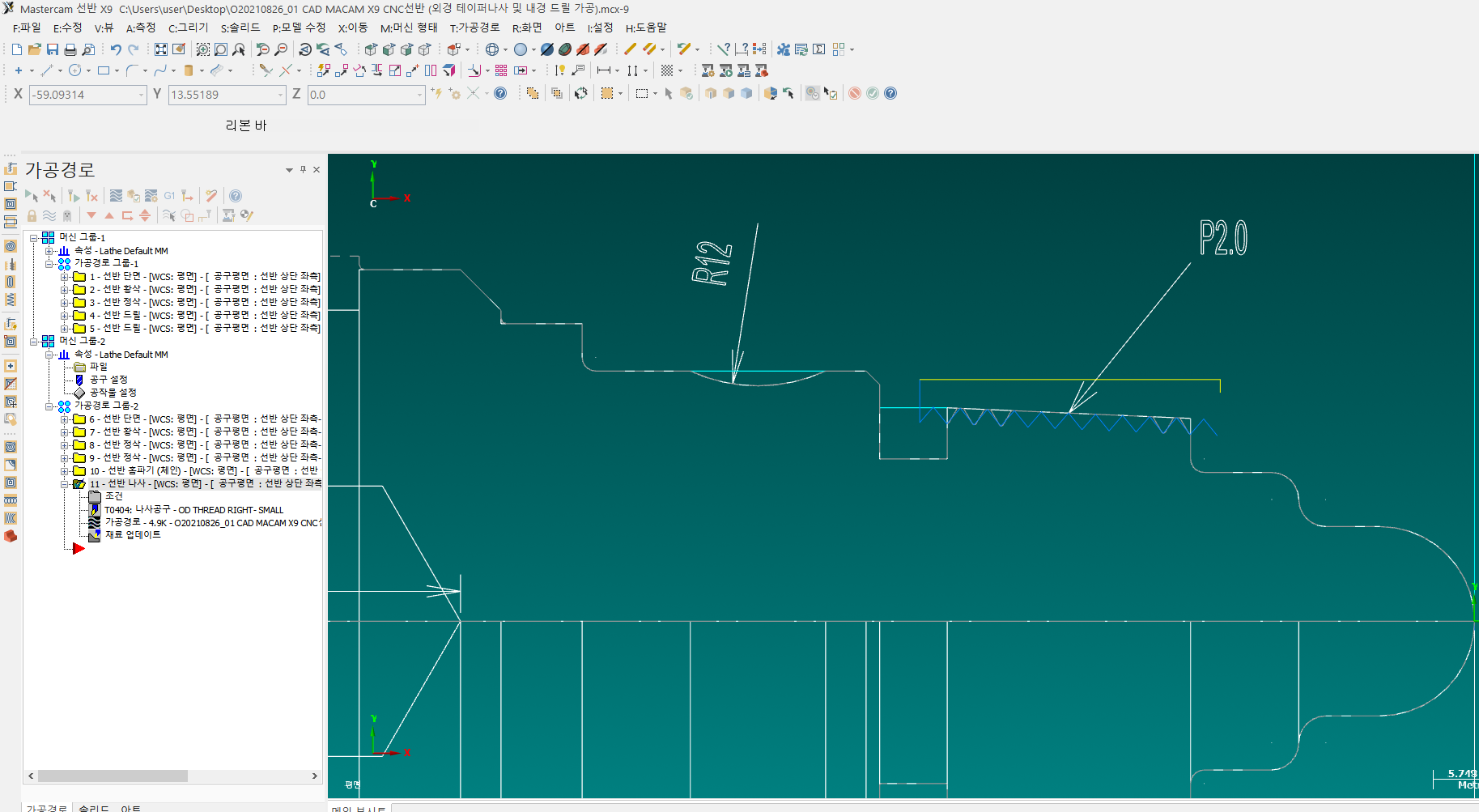Open the F:파일 menu
1479x812 pixels.
click(27, 28)
